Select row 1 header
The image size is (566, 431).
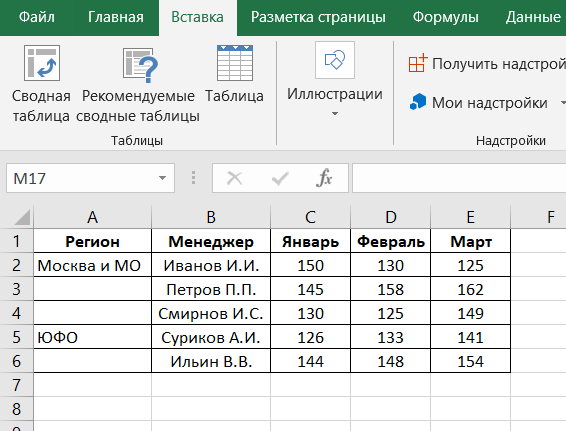point(17,241)
